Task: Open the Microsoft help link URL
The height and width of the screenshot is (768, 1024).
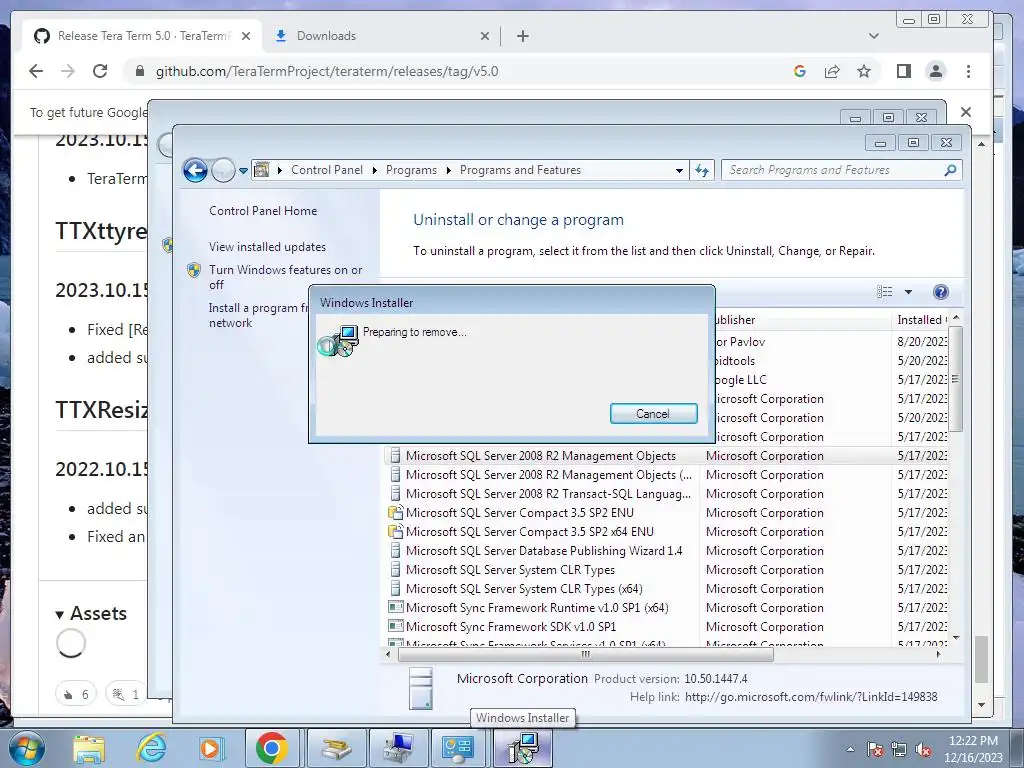Action: pos(811,697)
